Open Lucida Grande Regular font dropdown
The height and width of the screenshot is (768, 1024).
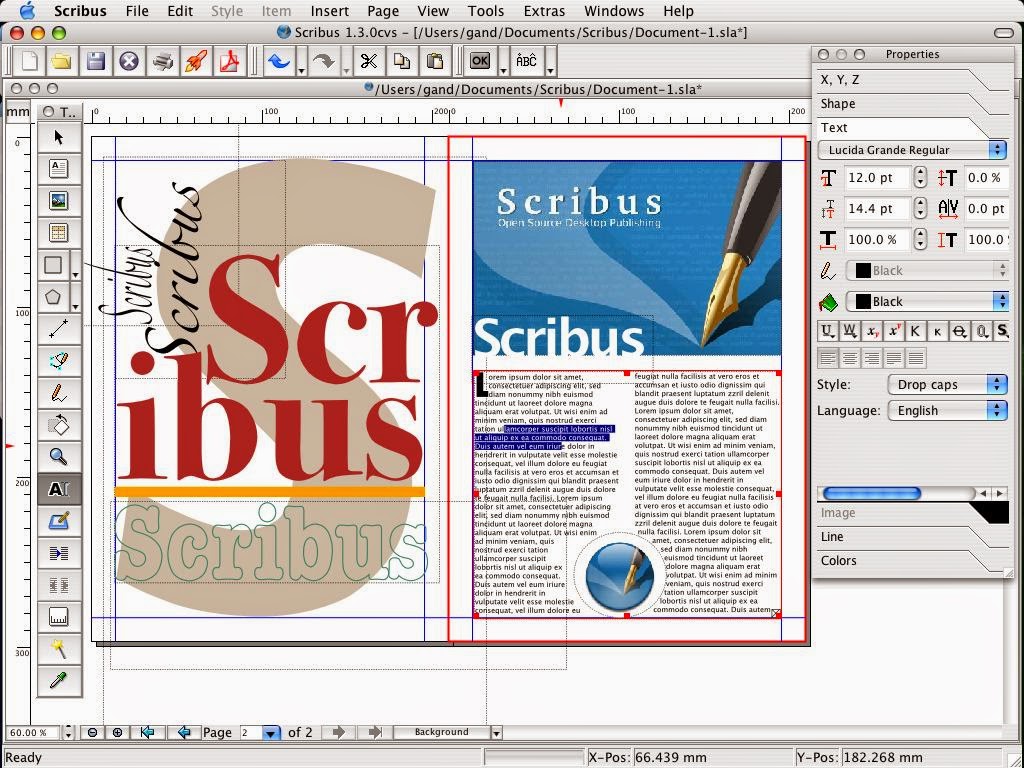point(912,150)
